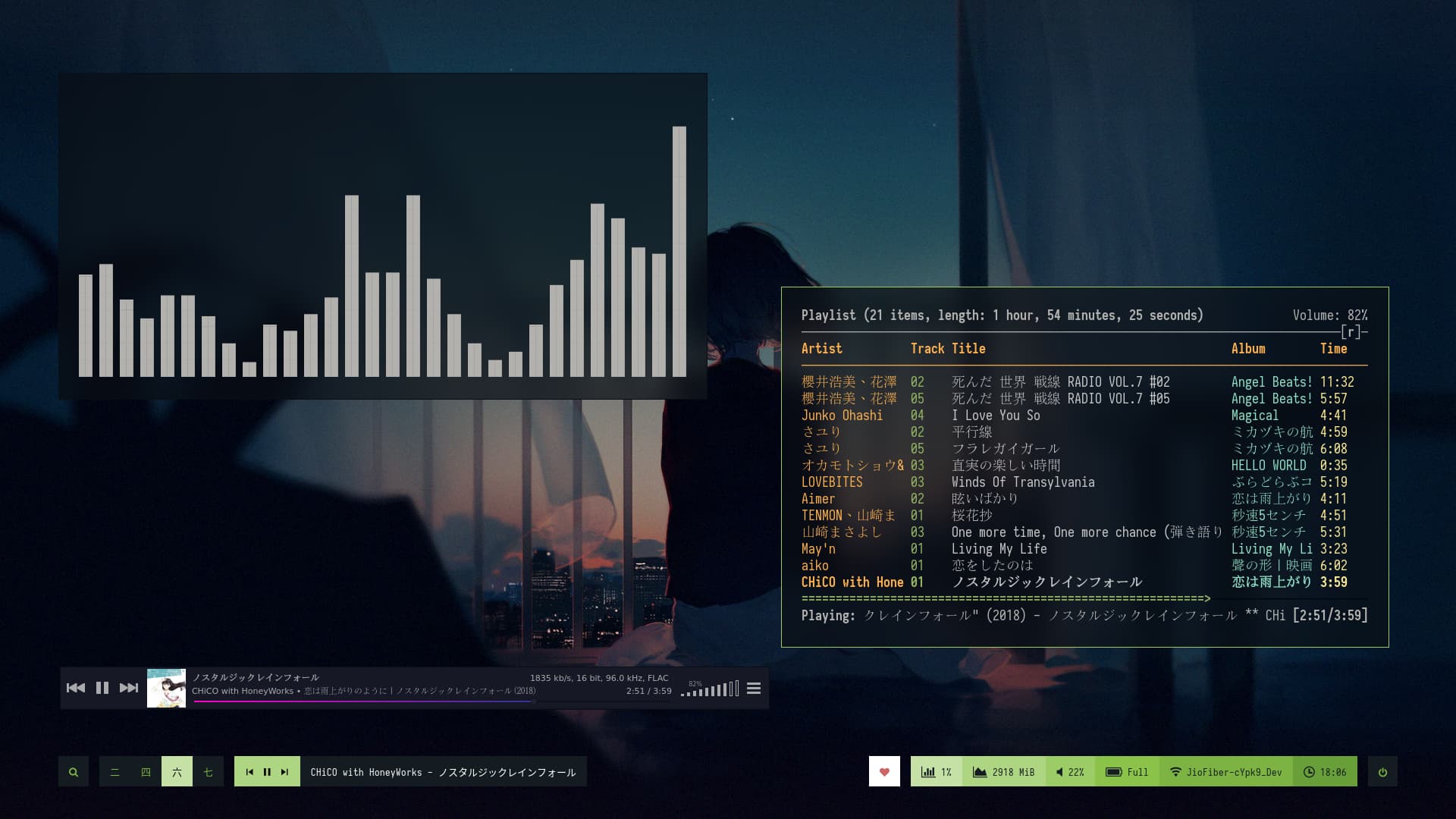Click the battery Full indicator
This screenshot has height=819, width=1456.
[1127, 772]
